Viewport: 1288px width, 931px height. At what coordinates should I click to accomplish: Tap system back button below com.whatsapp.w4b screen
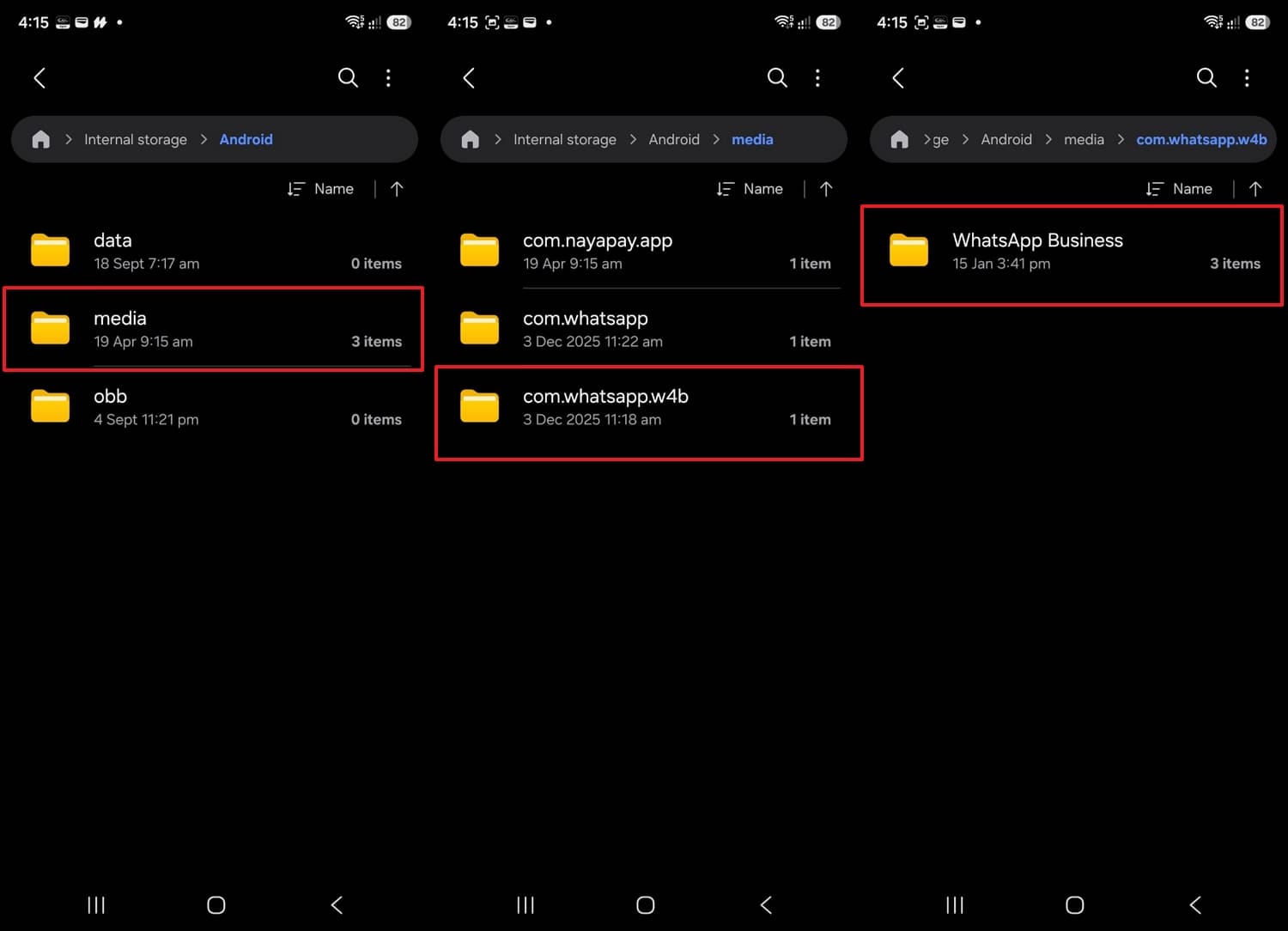pos(1195,904)
